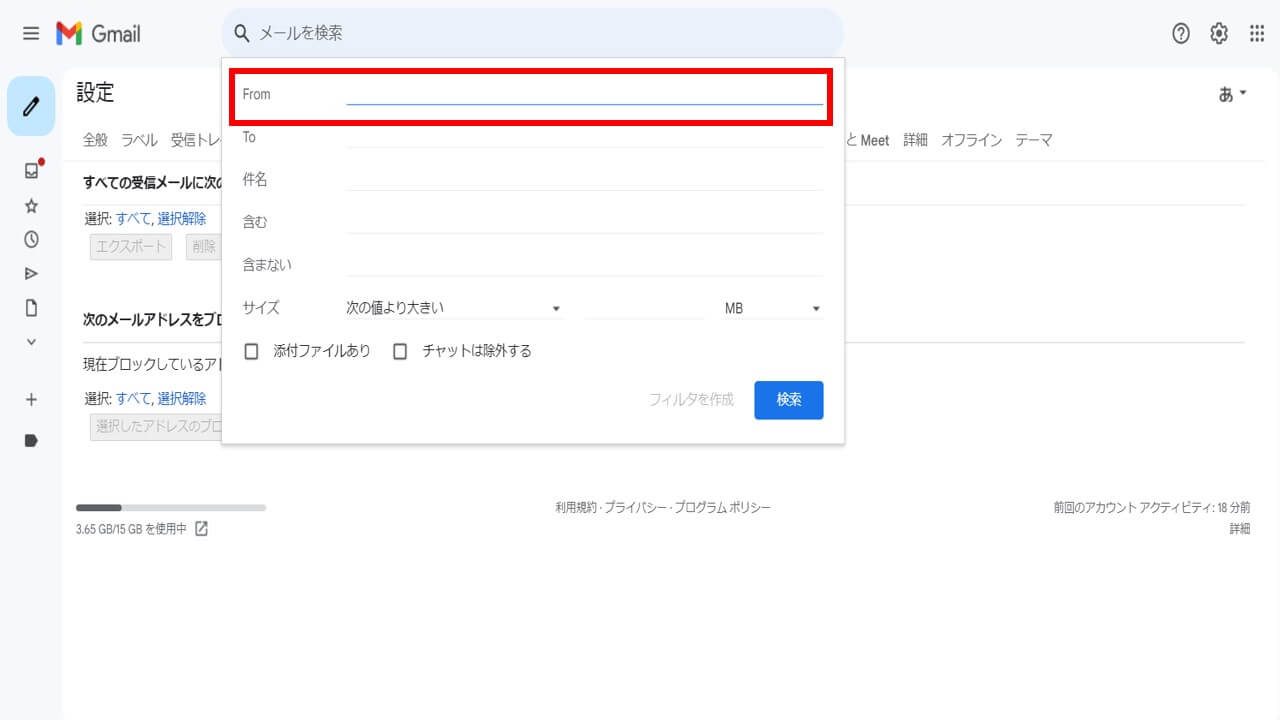Viewport: 1280px width, 720px height.
Task: Click the フィルタを作成 link
Action: pos(691,400)
